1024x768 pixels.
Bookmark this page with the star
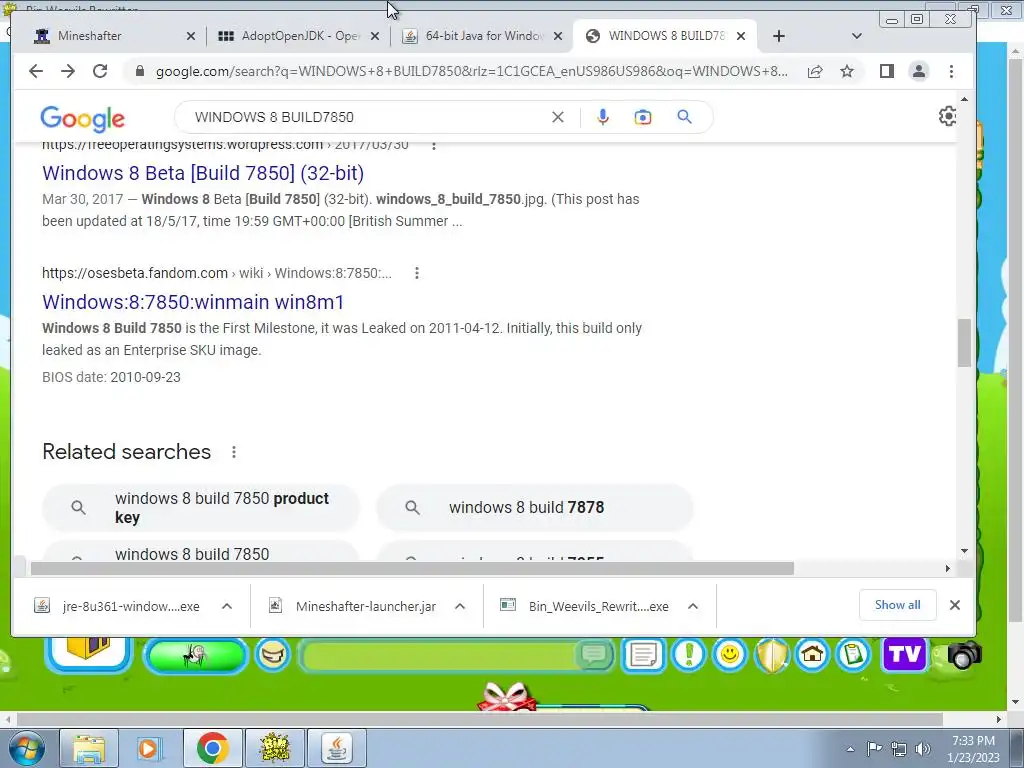tap(847, 71)
